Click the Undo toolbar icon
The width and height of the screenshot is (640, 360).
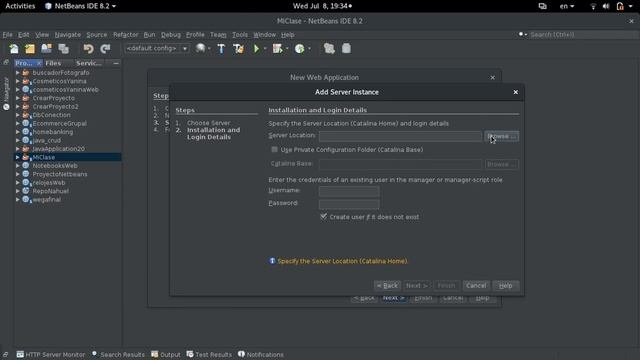pyautogui.click(x=88, y=49)
